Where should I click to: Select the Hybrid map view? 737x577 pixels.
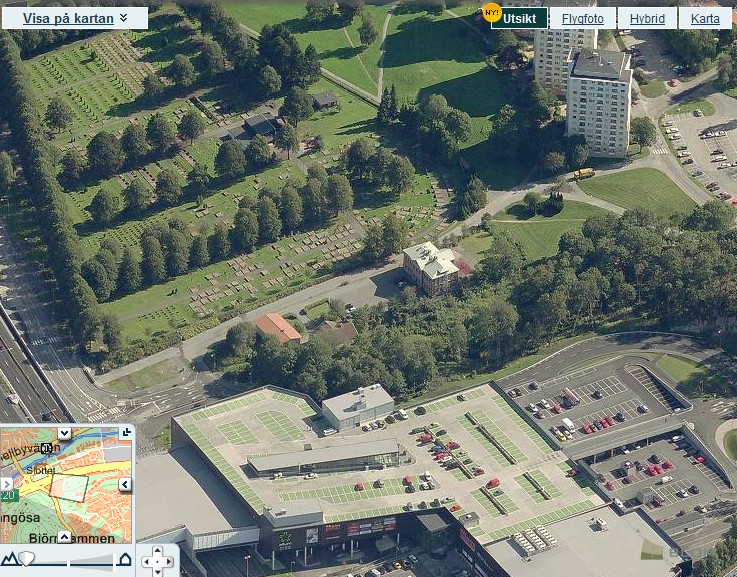(x=647, y=18)
